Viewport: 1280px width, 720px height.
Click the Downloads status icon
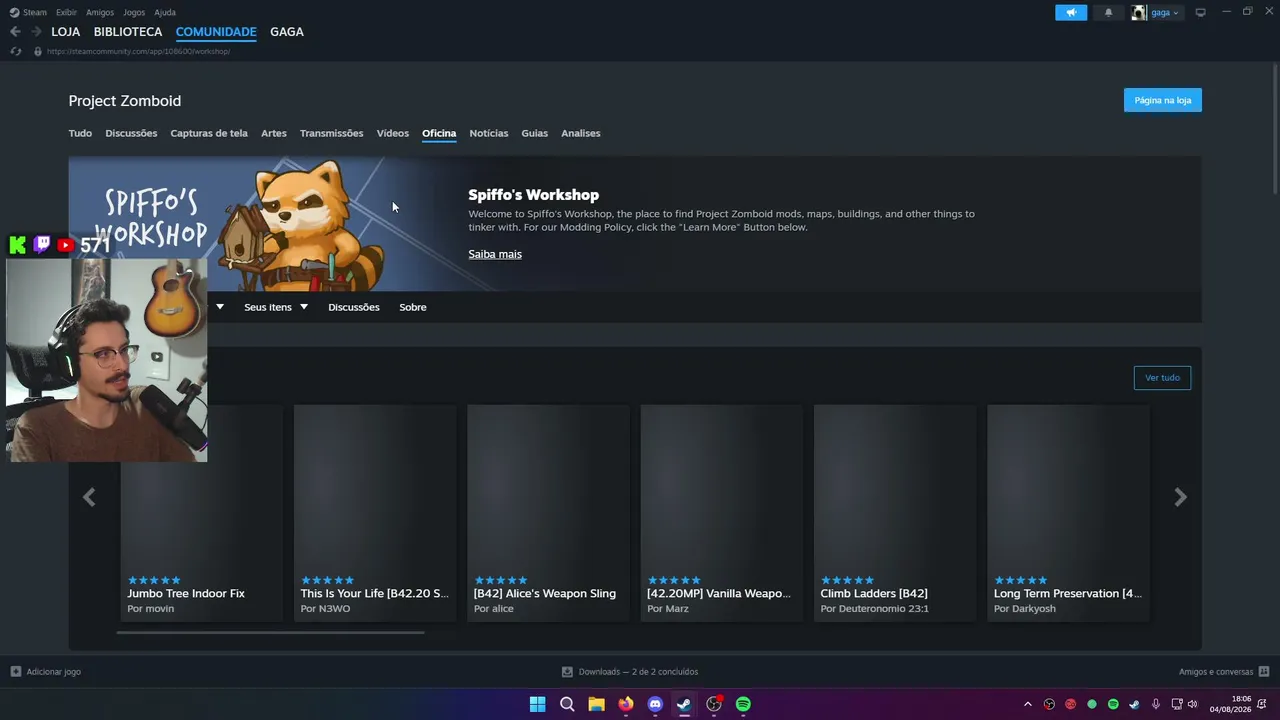(x=567, y=672)
